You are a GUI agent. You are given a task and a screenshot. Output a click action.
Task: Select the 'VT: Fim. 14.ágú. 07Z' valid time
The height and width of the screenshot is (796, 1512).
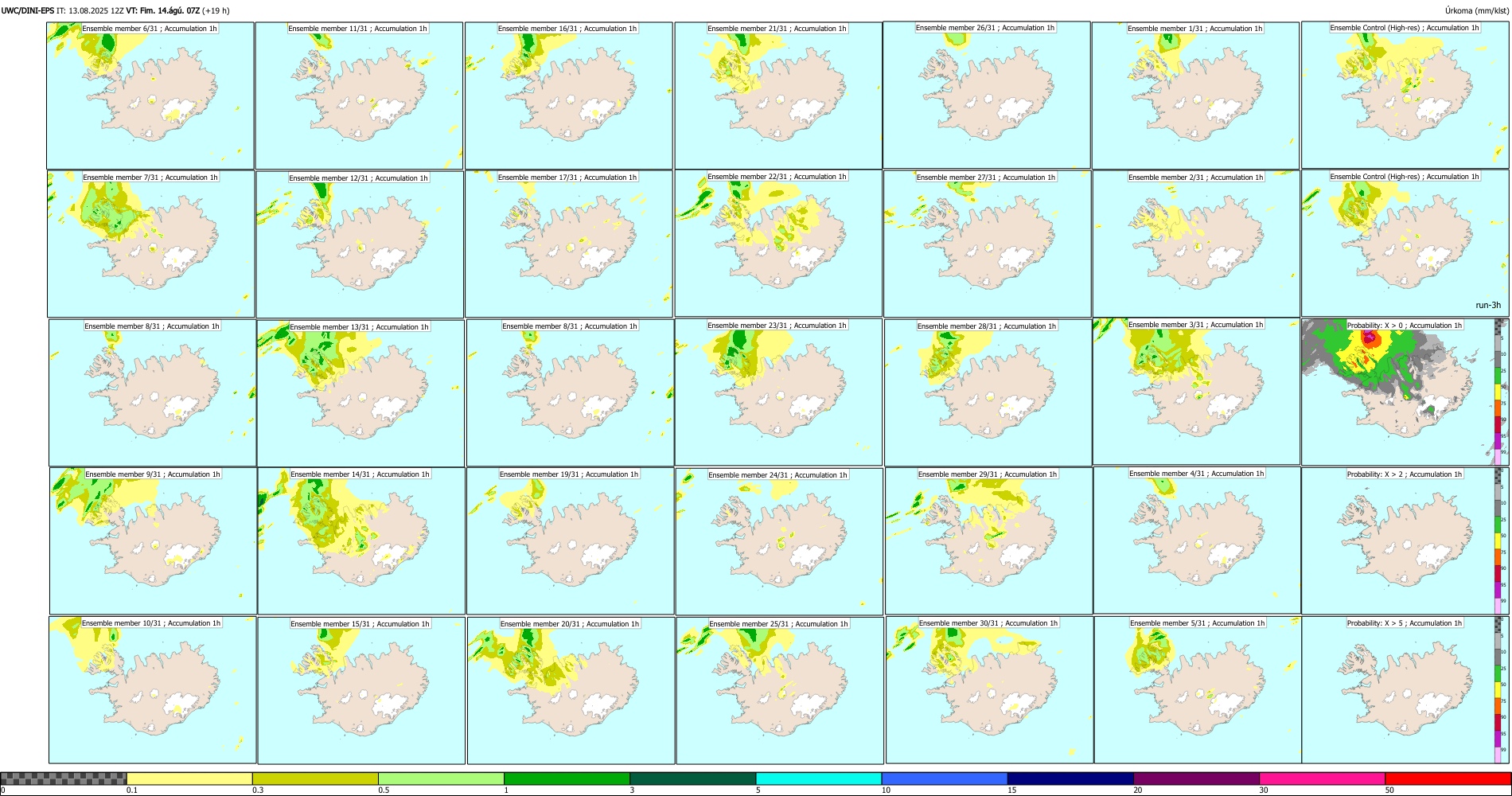click(x=162, y=10)
